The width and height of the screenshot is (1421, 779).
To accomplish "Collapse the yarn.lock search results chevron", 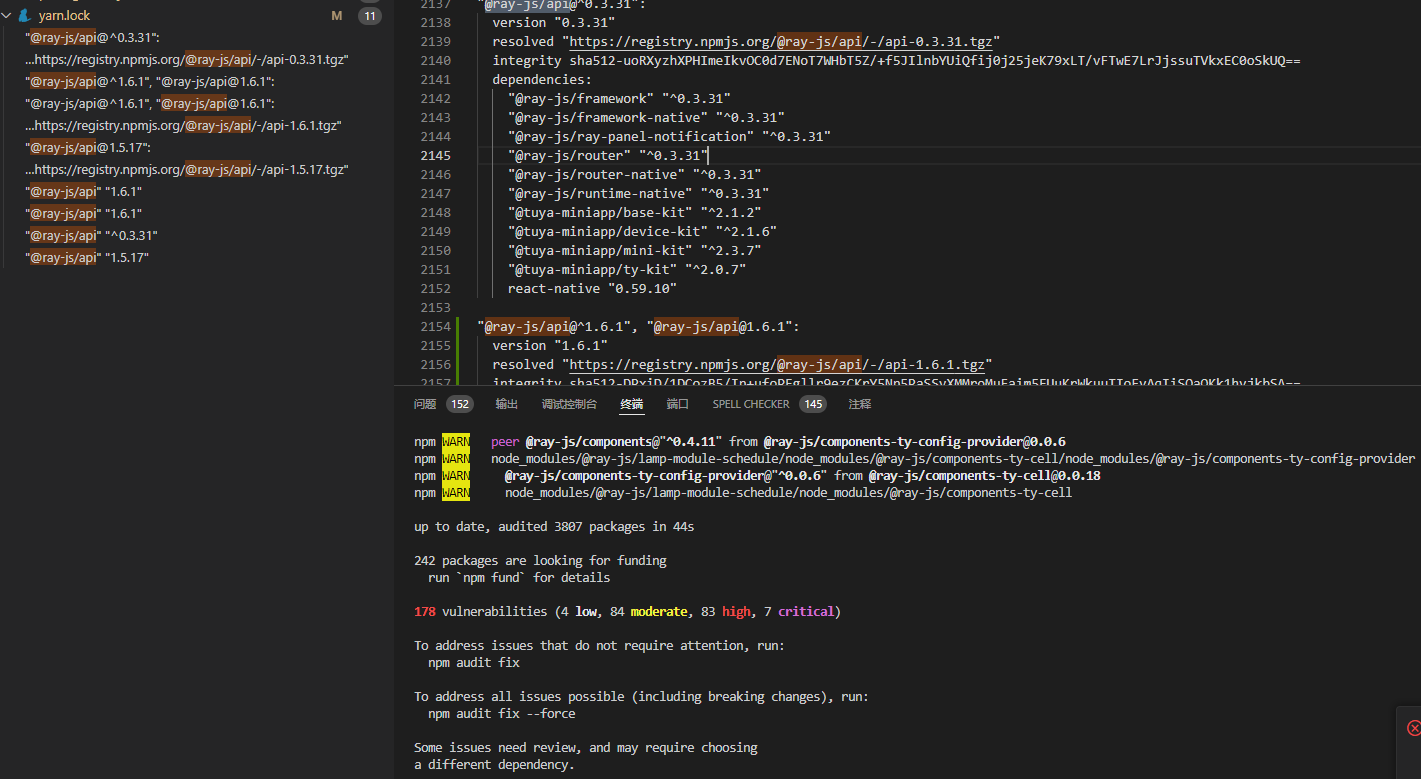I will tap(6, 16).
